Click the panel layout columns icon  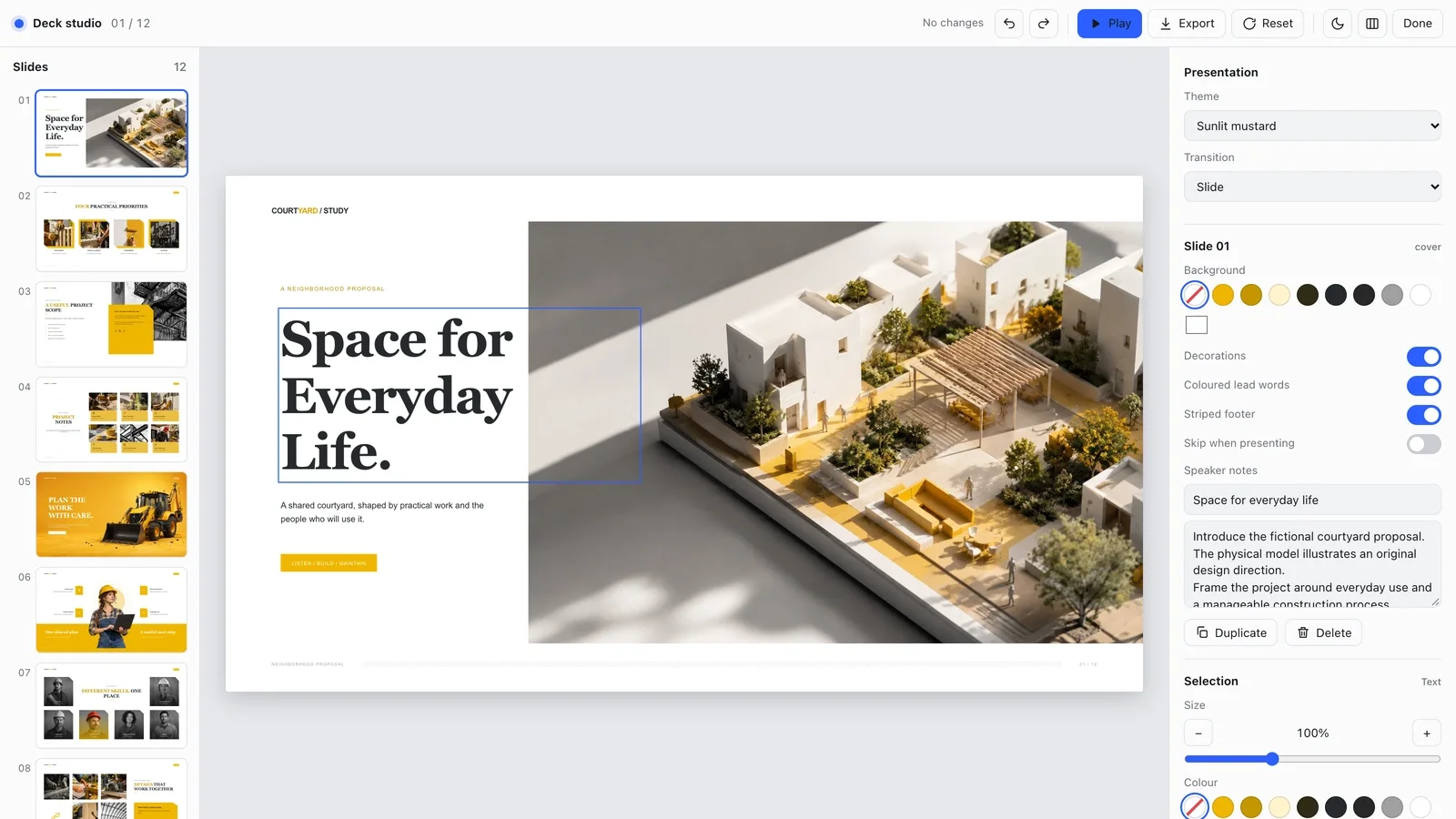point(1372,24)
